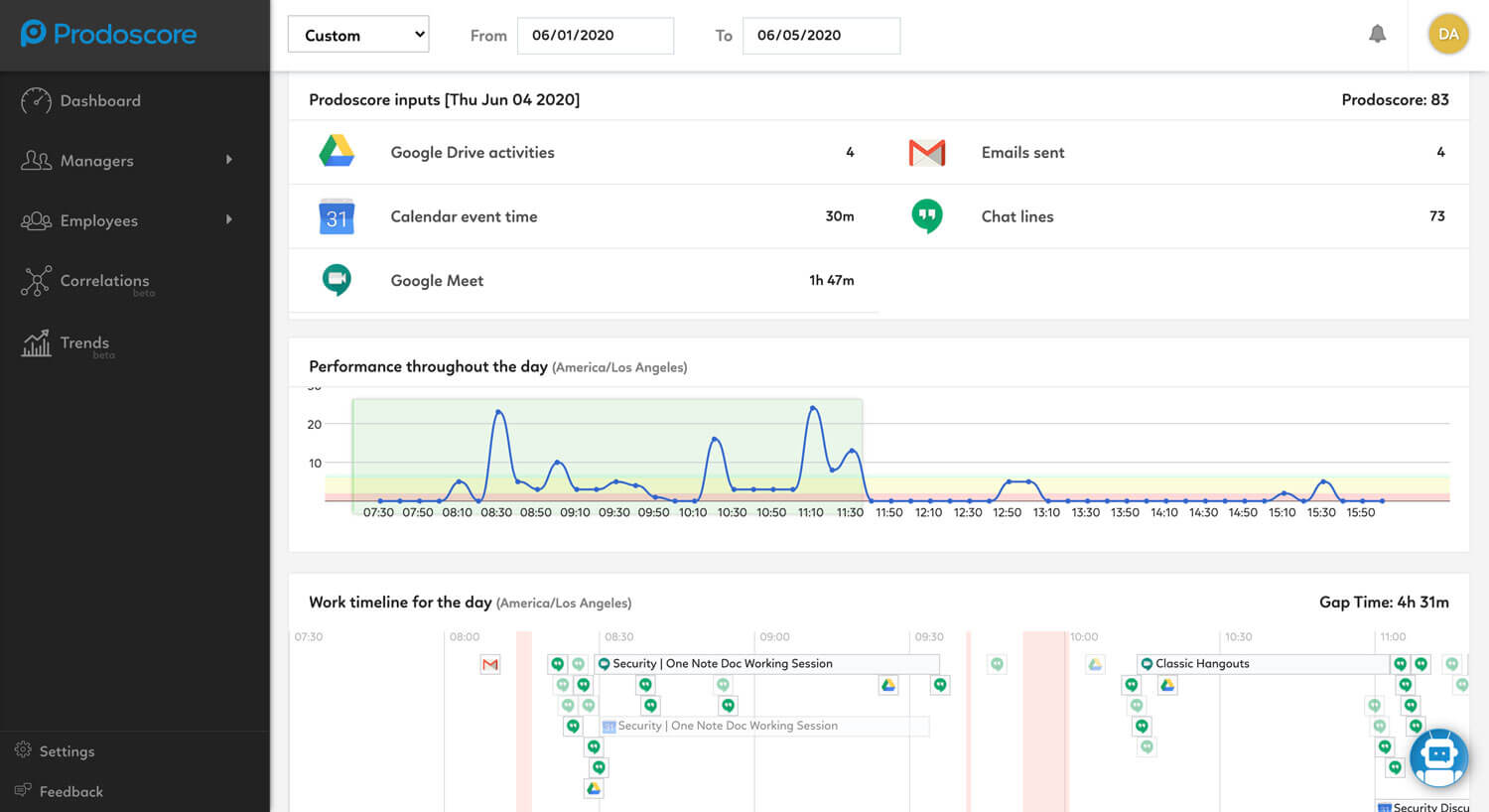Click the Managers people icon
The height and width of the screenshot is (812, 1489).
36,161
